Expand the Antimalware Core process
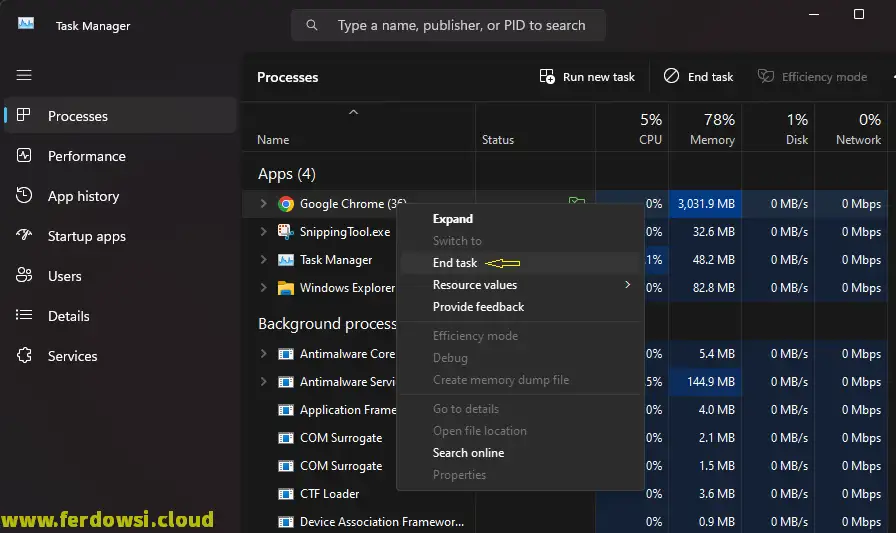This screenshot has height=533, width=896. point(263,354)
